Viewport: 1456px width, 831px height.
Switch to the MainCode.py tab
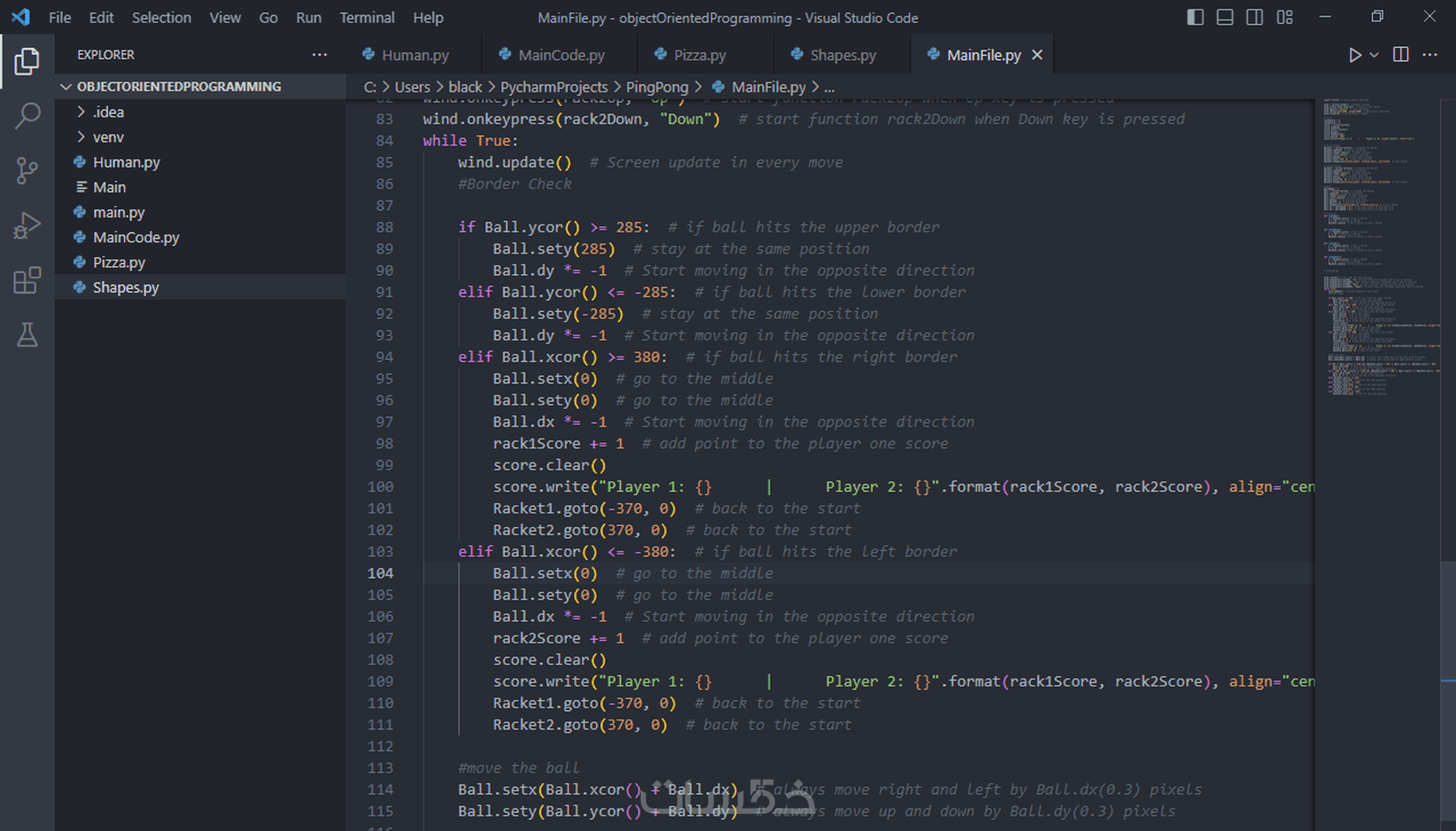[x=560, y=55]
